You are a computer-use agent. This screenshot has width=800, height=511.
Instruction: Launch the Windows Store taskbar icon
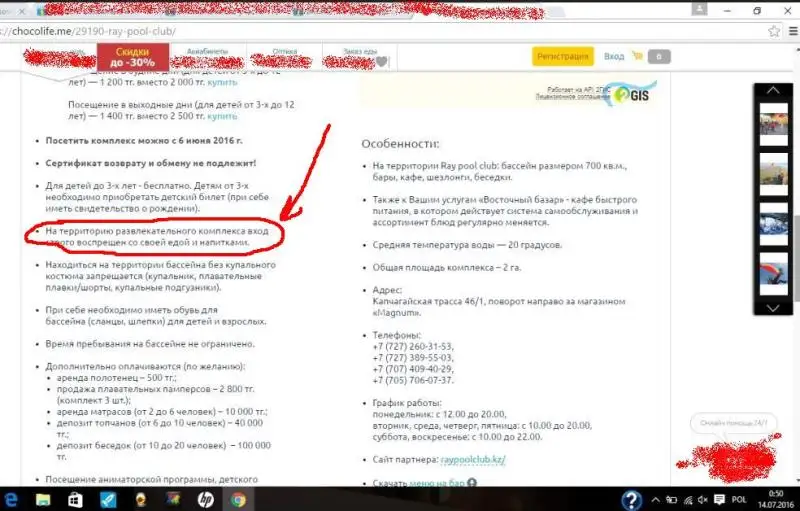75,499
